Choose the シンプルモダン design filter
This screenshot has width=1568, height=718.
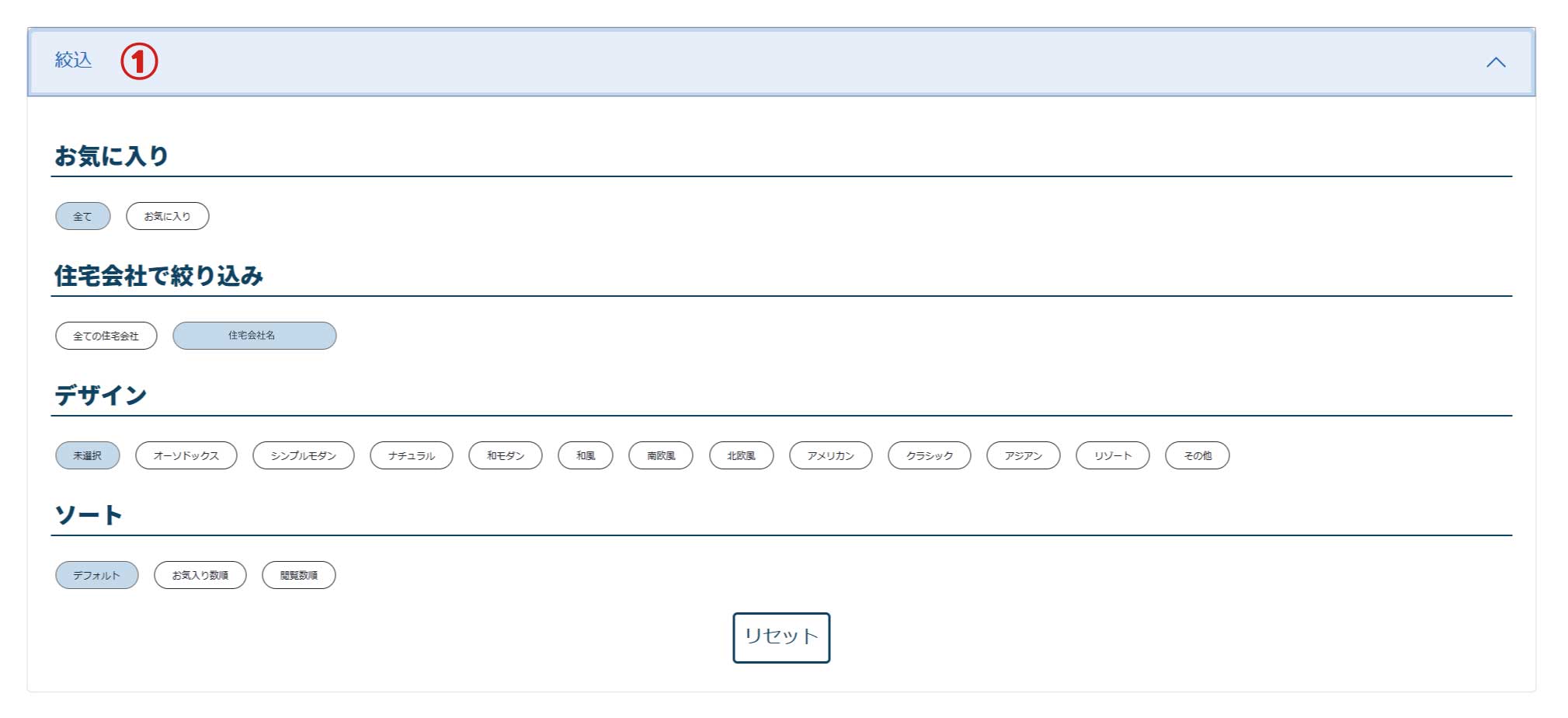point(303,456)
